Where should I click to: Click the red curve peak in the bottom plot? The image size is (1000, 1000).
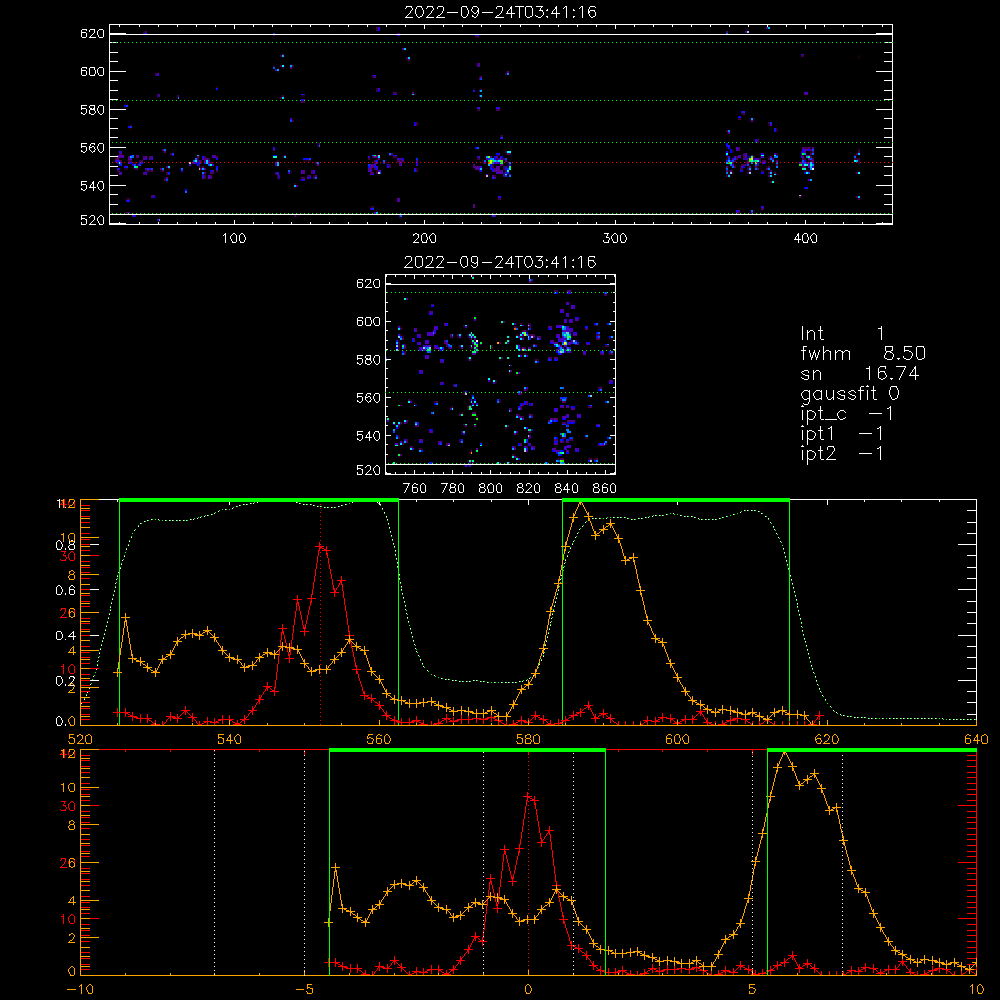pos(529,796)
